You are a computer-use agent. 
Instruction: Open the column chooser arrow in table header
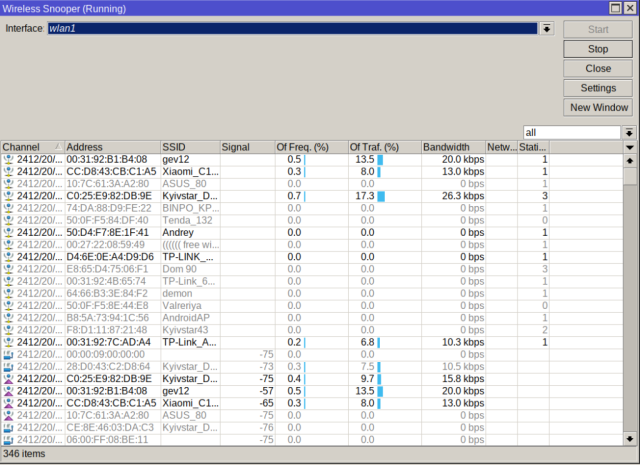[629, 147]
